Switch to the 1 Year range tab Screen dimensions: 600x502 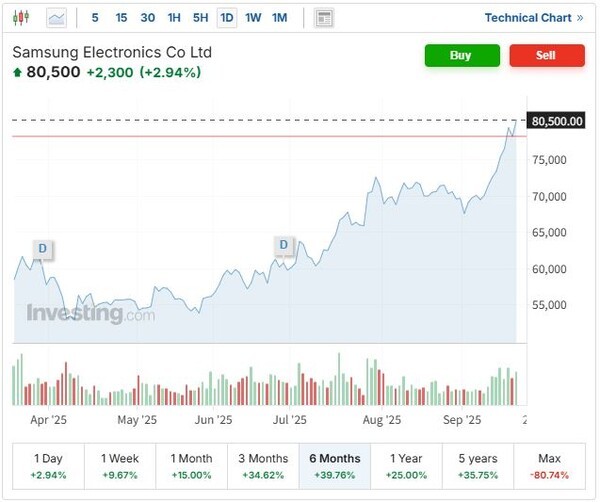[x=407, y=465]
